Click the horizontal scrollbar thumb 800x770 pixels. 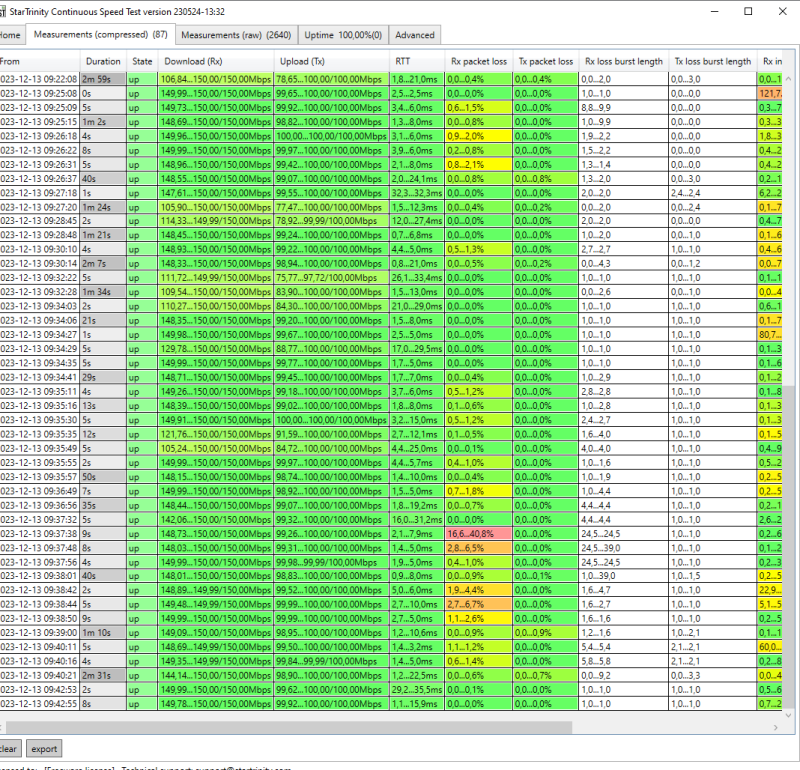288,728
